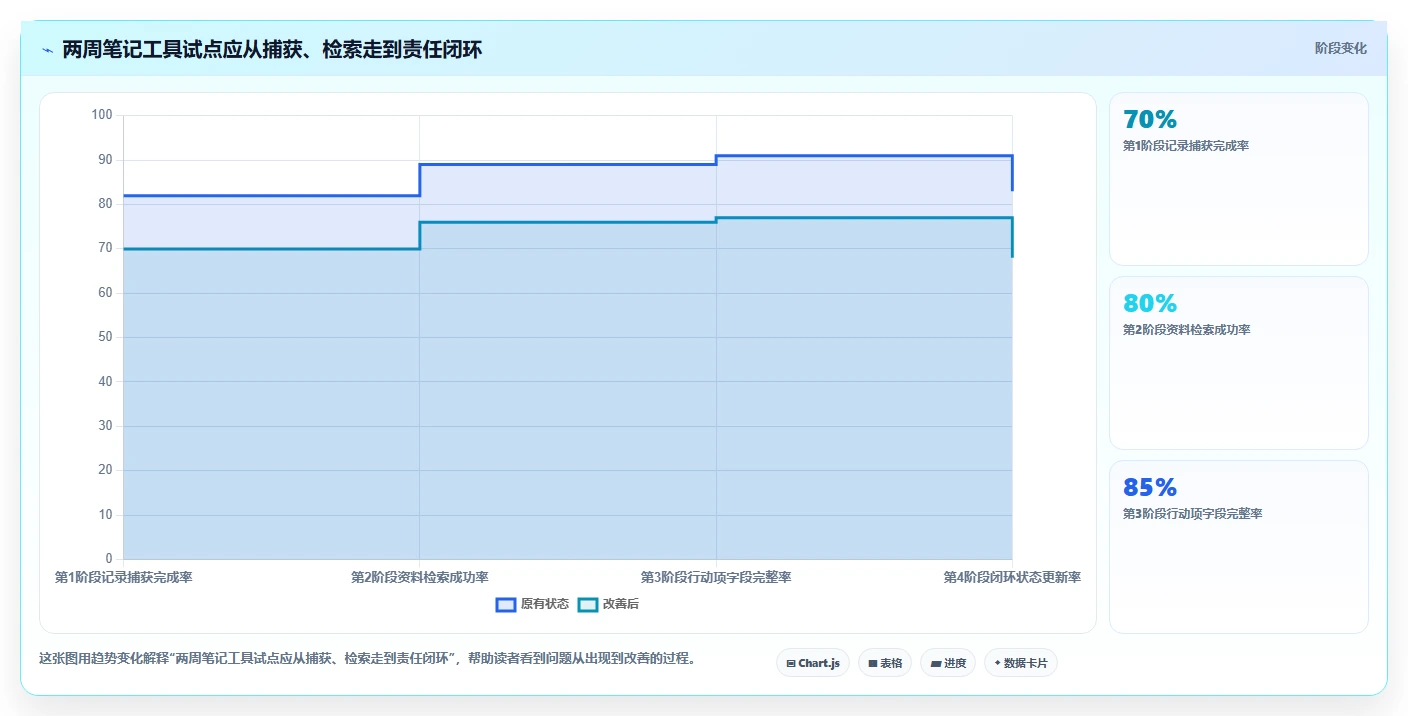The height and width of the screenshot is (716, 1408).
Task: Click x-axis label 第3阶段行动项字段完整率
Action: pyautogui.click(x=716, y=578)
